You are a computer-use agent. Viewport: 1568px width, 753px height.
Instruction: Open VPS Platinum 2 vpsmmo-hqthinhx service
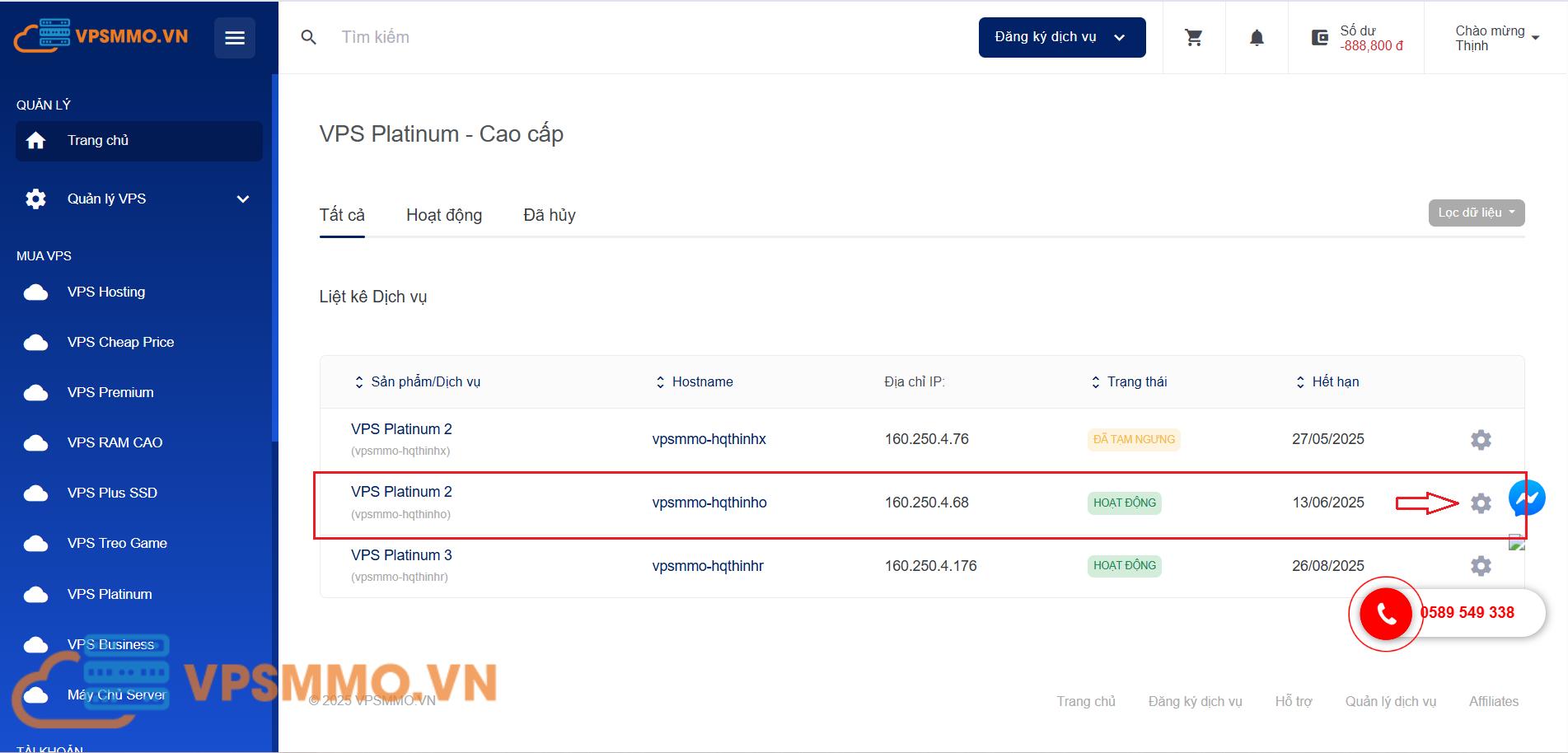[401, 429]
